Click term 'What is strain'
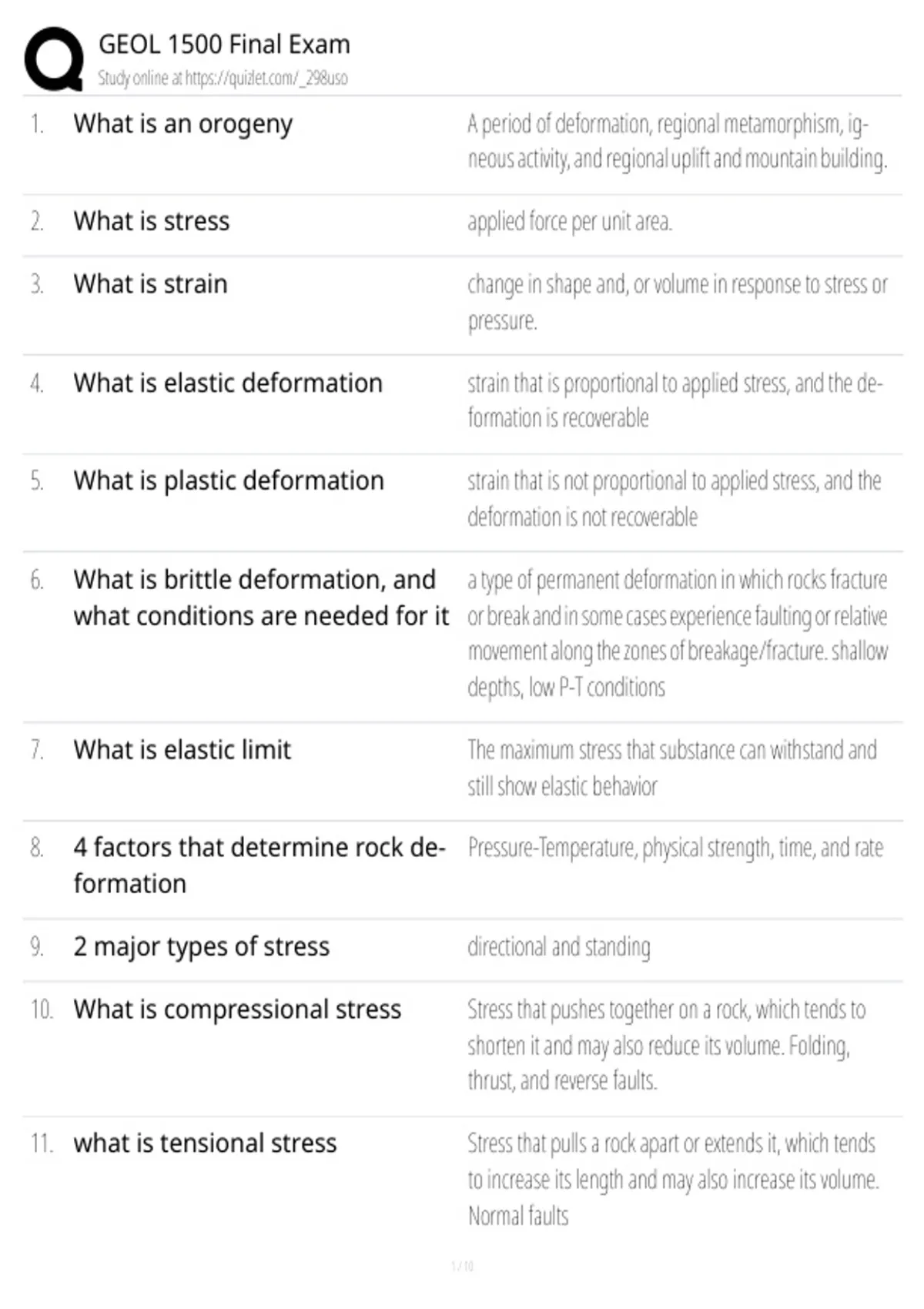Viewport: 924px width, 1309px height. point(150,284)
